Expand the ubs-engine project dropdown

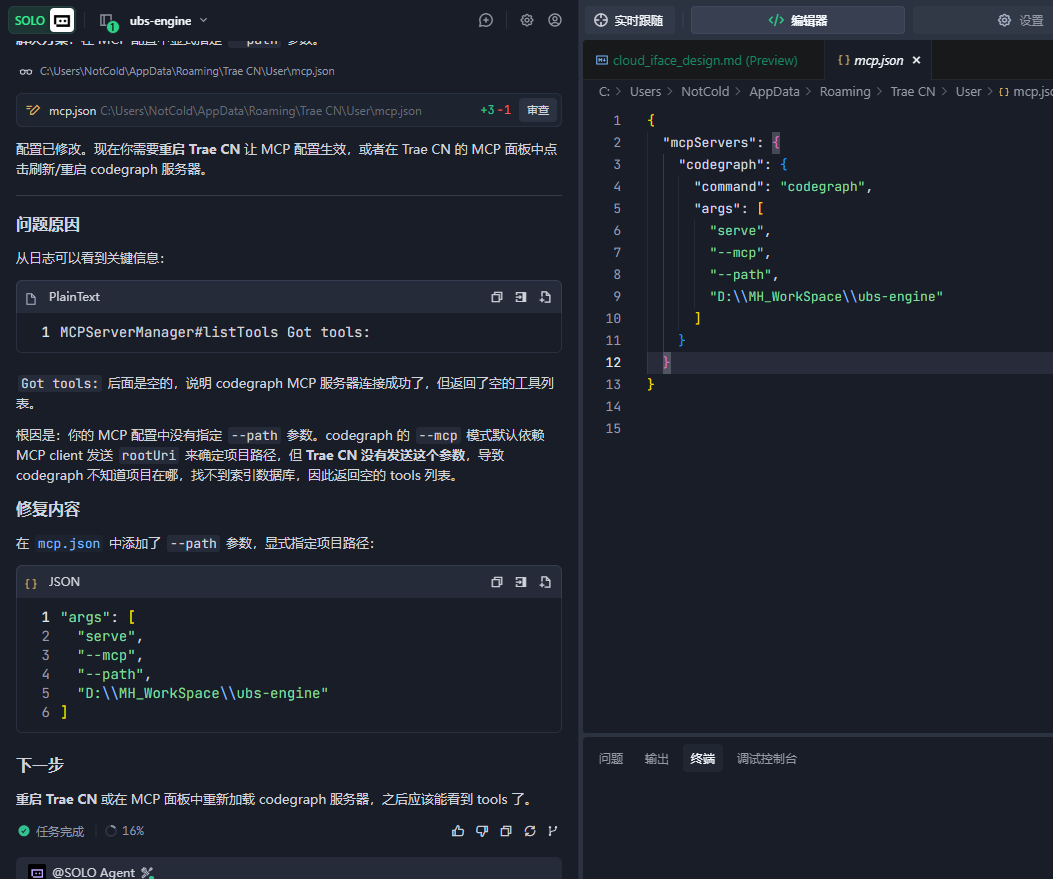pyautogui.click(x=203, y=21)
